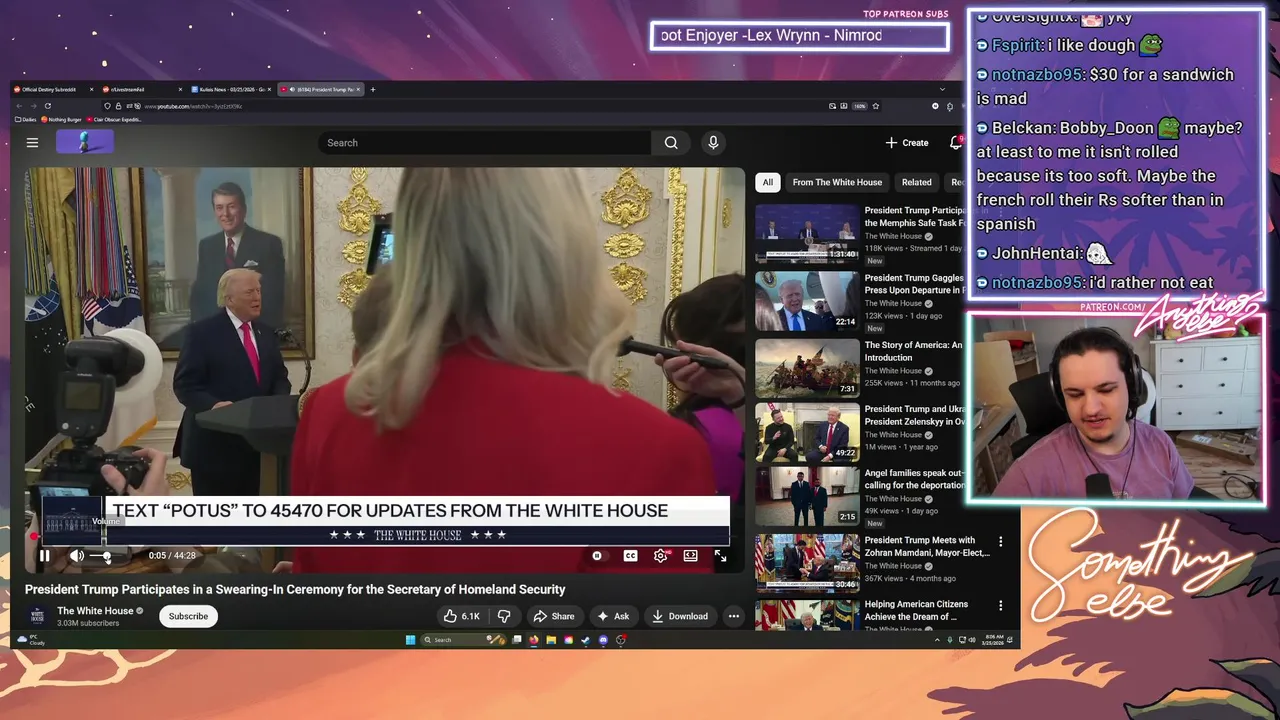Open the 160% zoom level indicator

(x=859, y=106)
